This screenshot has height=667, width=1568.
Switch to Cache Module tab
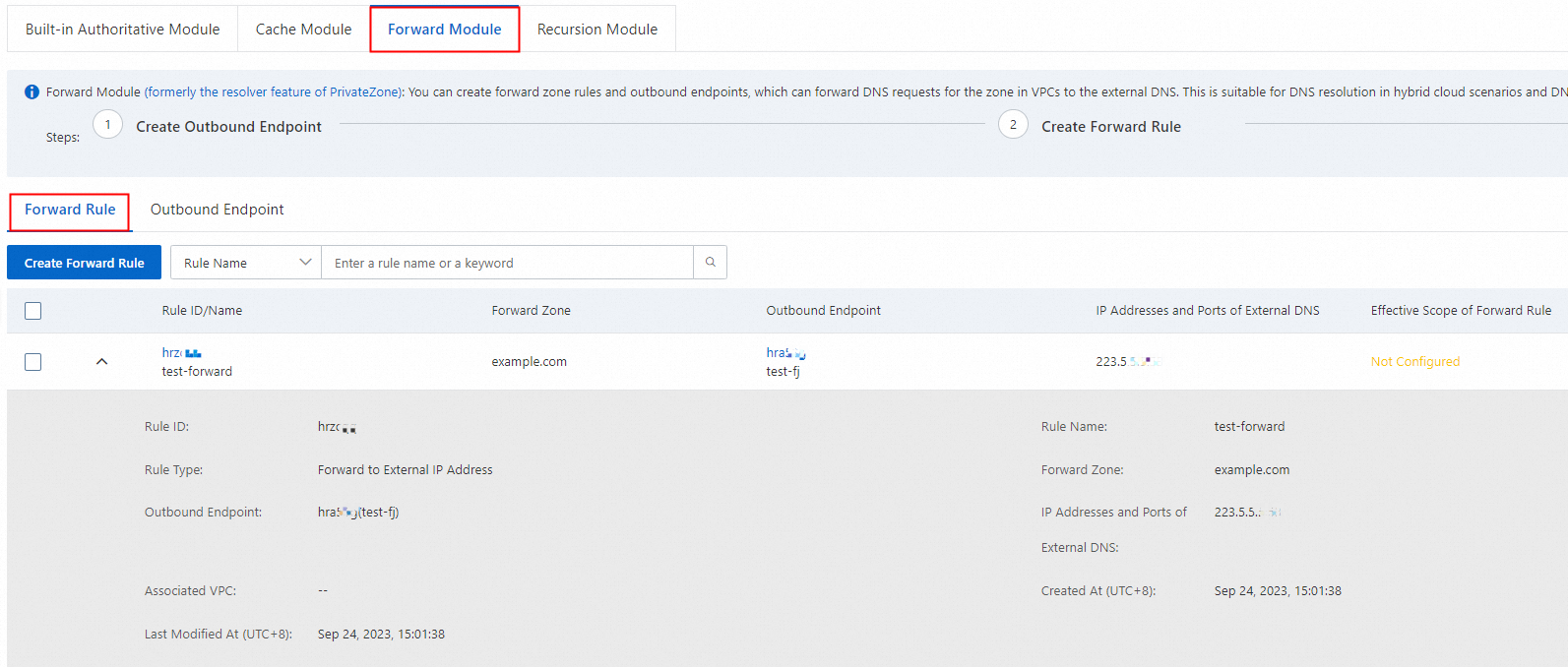(x=303, y=30)
